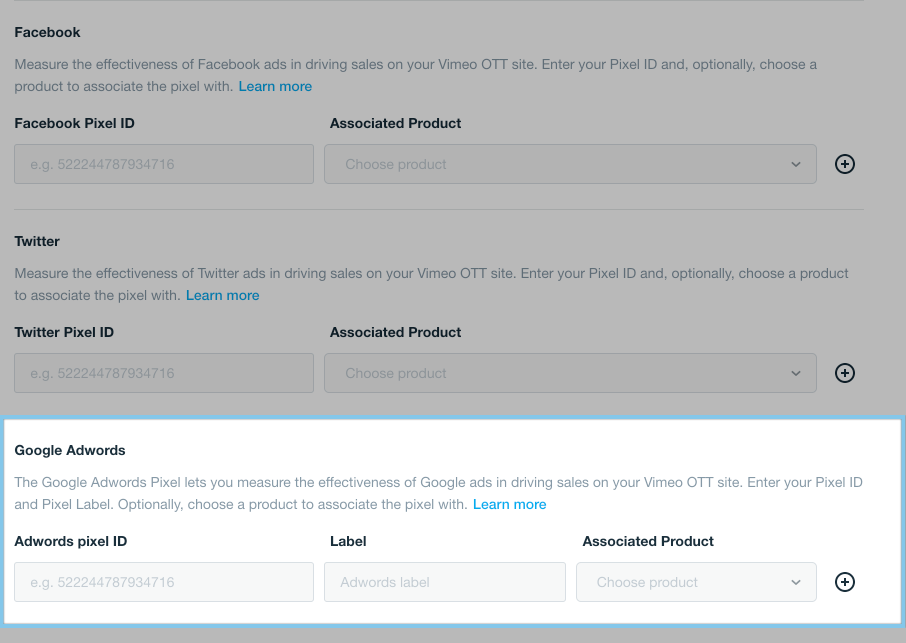
Task: Click into the Twitter Pixel ID field
Action: click(x=164, y=373)
